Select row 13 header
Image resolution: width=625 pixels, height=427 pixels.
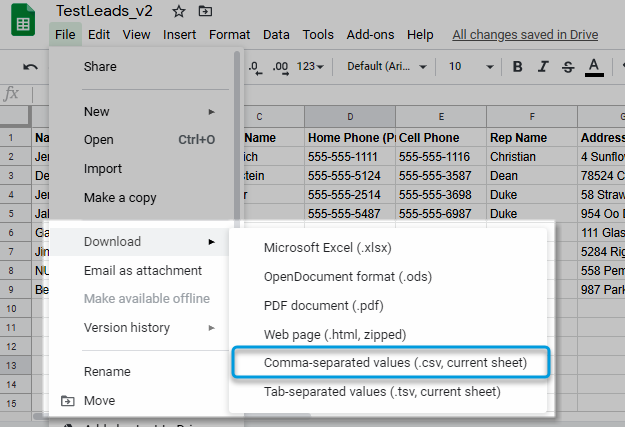coord(16,366)
